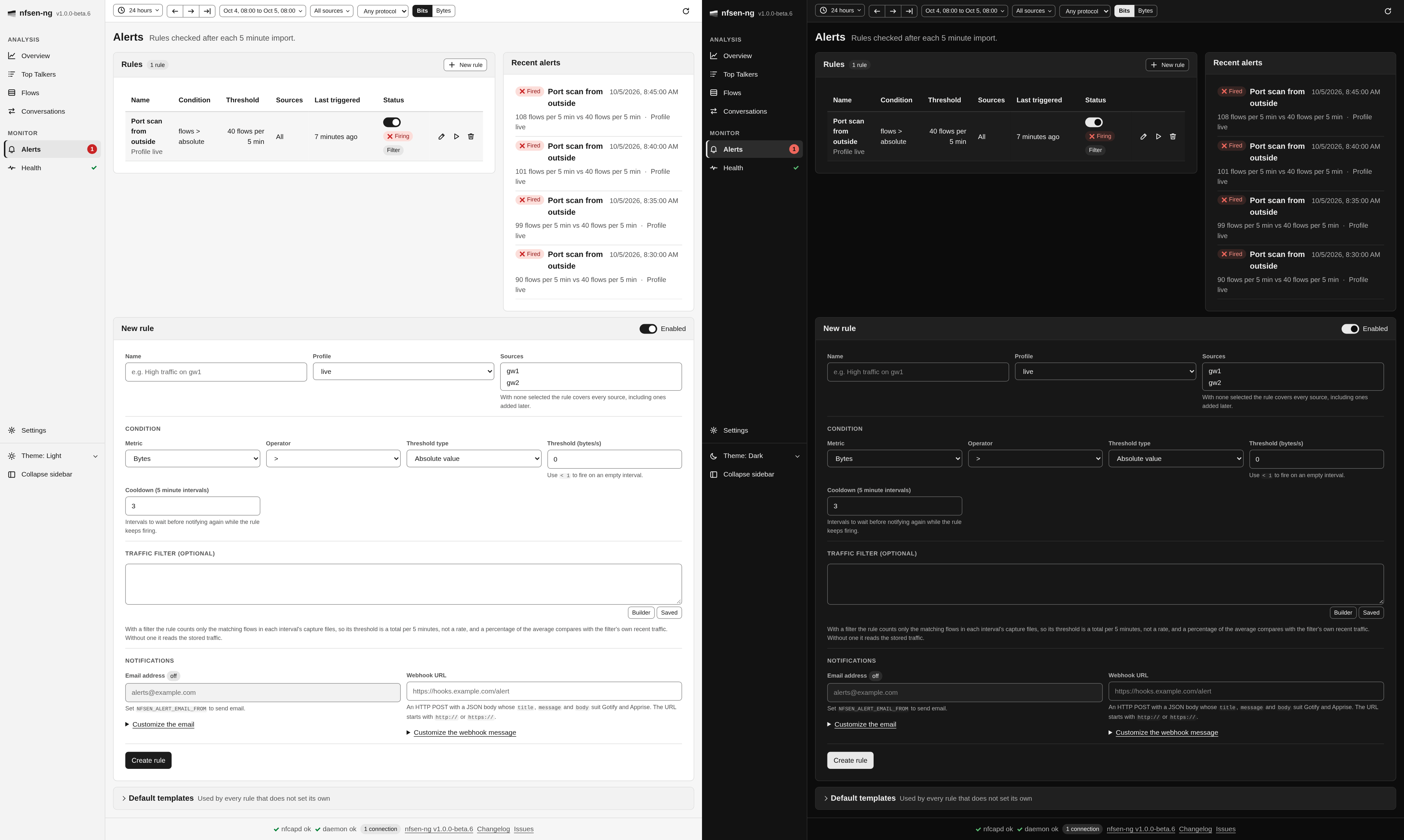The image size is (1404, 840).
Task: Open Conversations in dark sidebar
Action: (x=754, y=111)
